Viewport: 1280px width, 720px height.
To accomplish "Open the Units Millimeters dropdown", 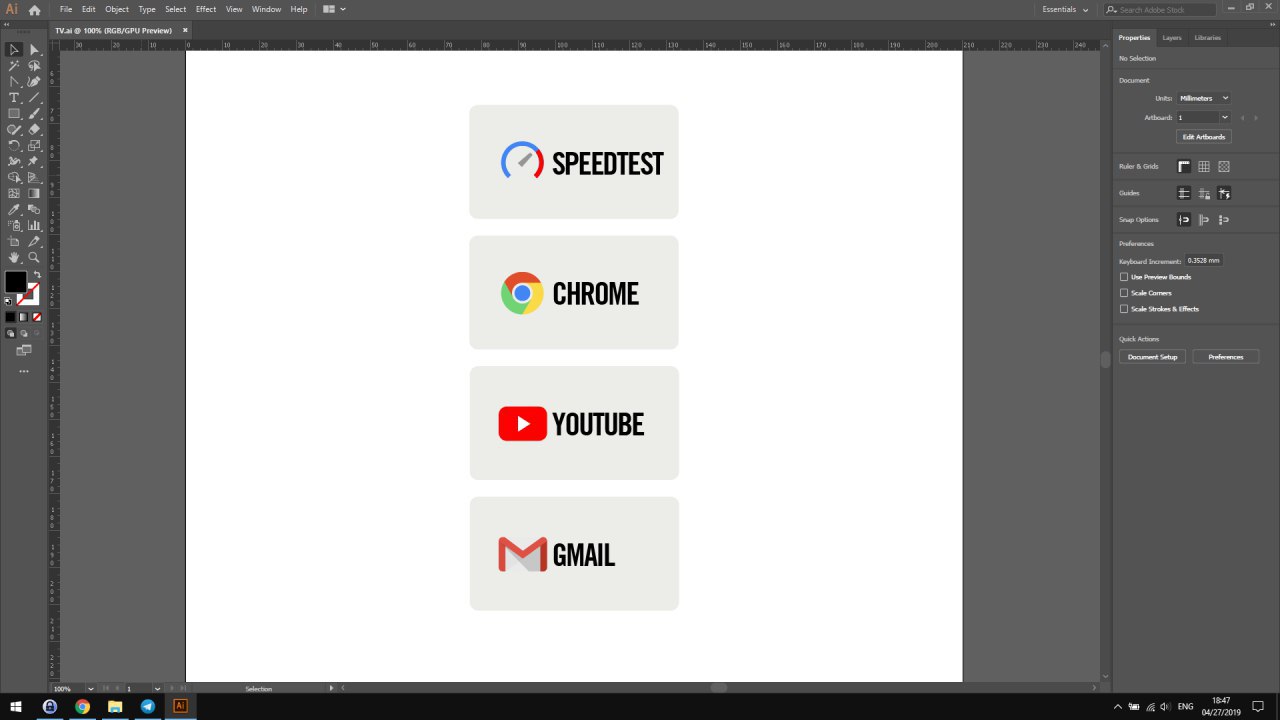I will pyautogui.click(x=1204, y=98).
